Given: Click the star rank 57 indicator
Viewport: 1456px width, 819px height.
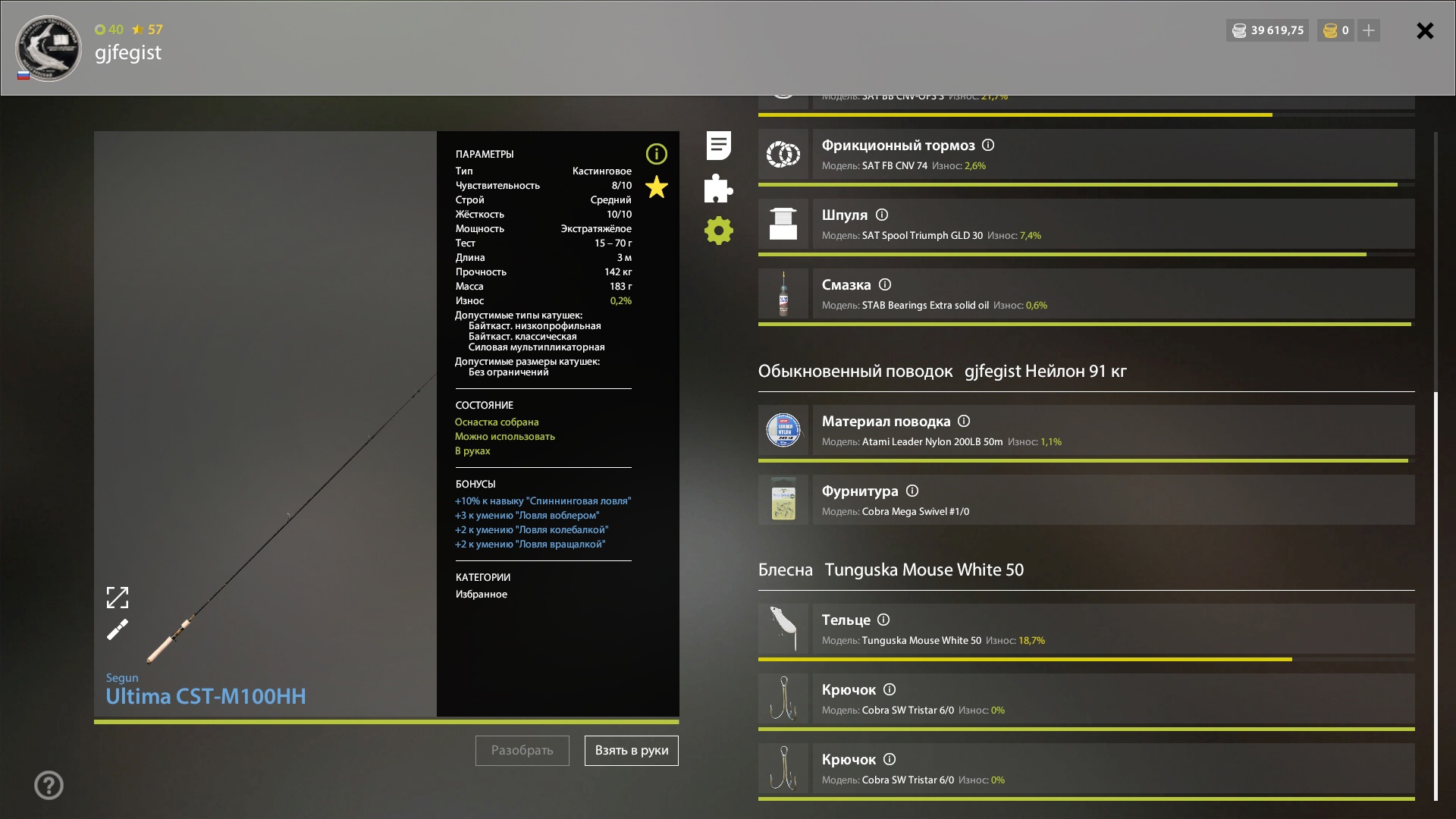Looking at the screenshot, I should pyautogui.click(x=147, y=30).
